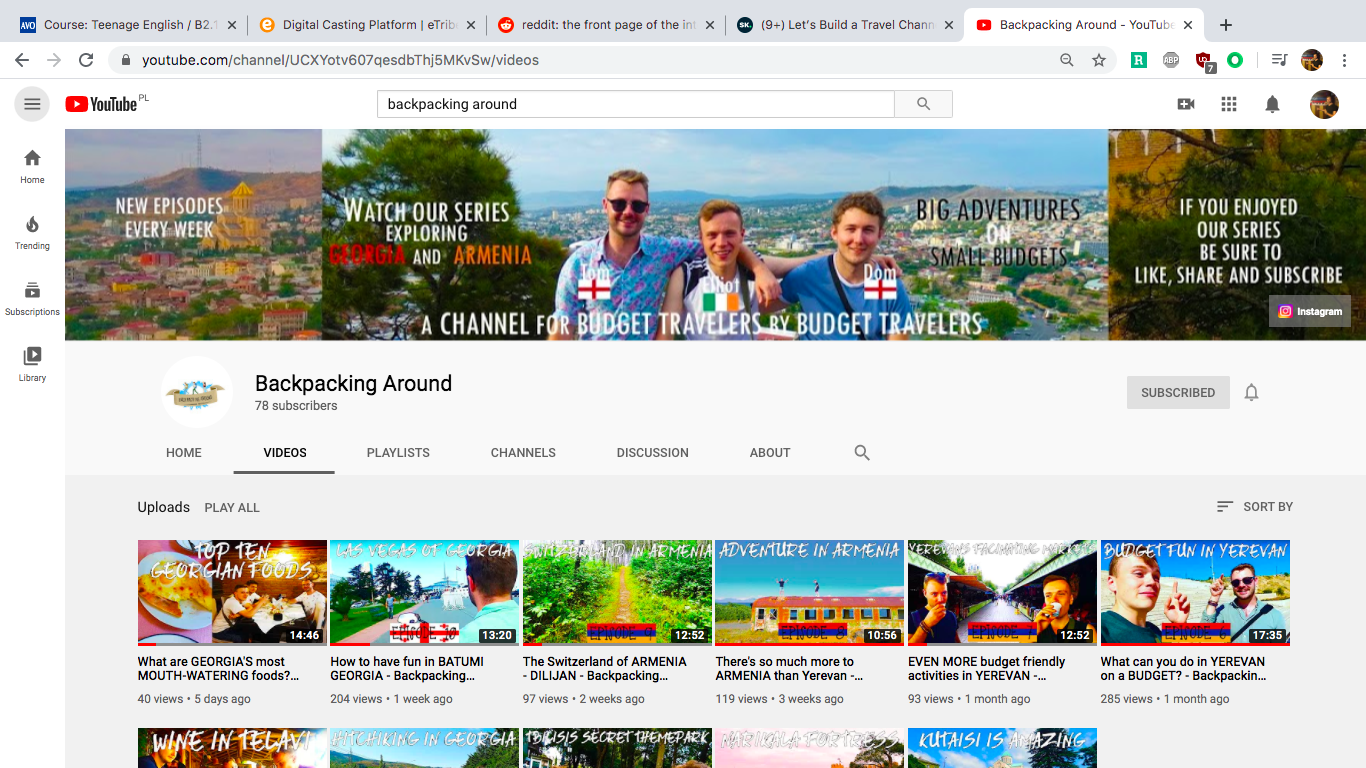Image resolution: width=1366 pixels, height=768 pixels.
Task: Click the Backpacking Around channel name
Action: pyautogui.click(x=354, y=383)
